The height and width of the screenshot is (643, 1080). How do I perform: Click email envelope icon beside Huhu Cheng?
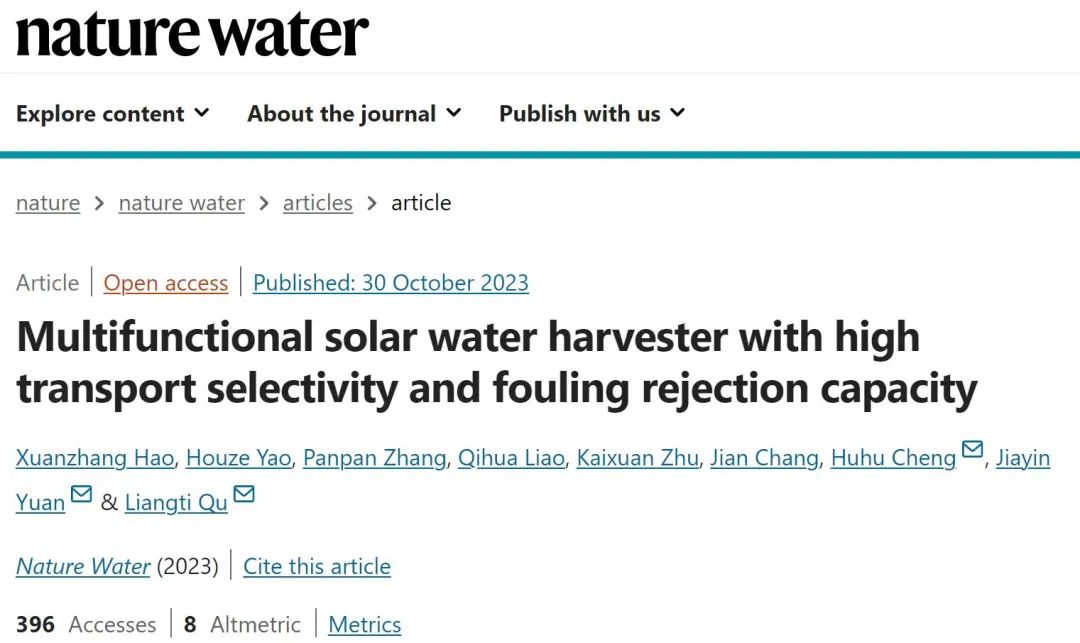click(972, 452)
